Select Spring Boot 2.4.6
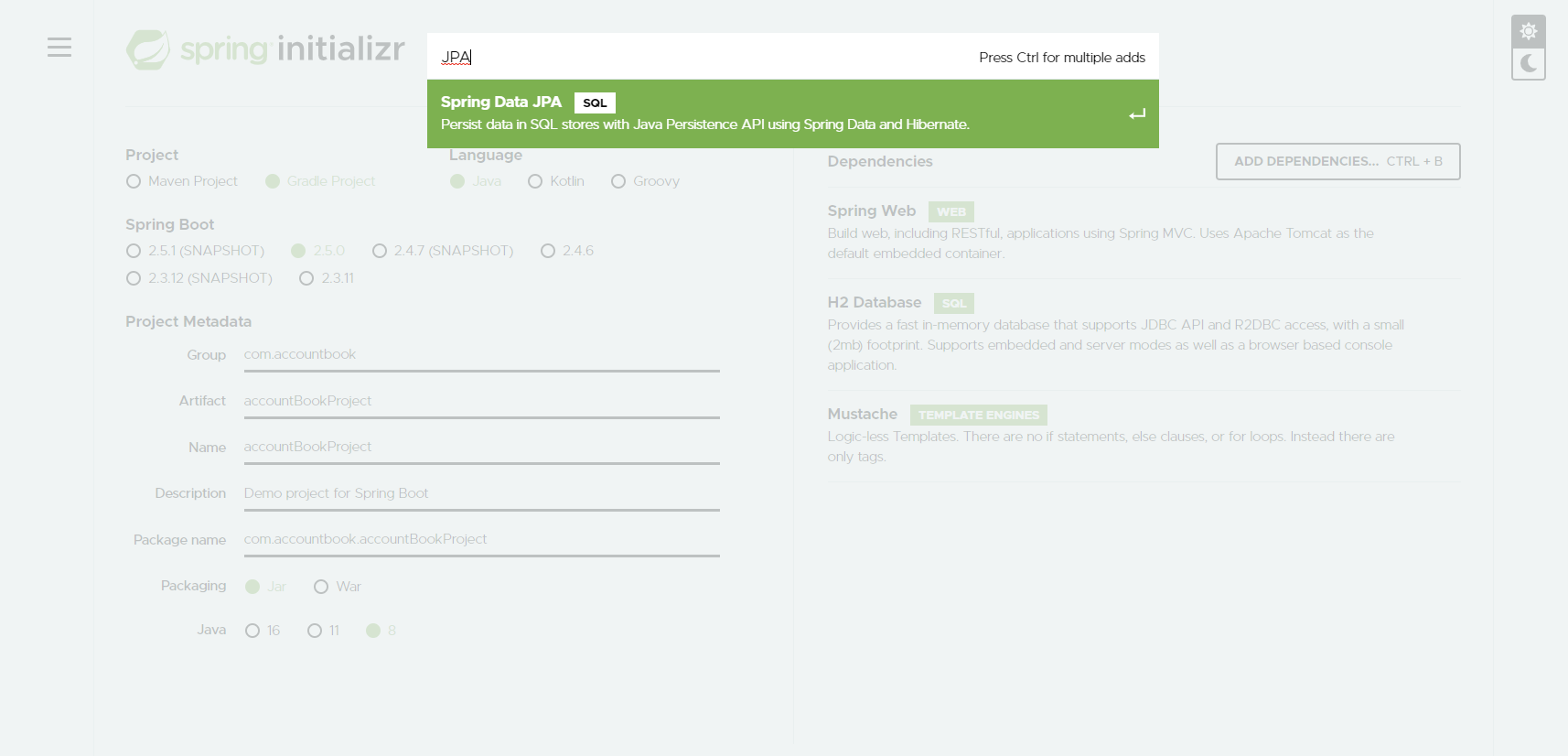Image resolution: width=1568 pixels, height=756 pixels. 567,251
